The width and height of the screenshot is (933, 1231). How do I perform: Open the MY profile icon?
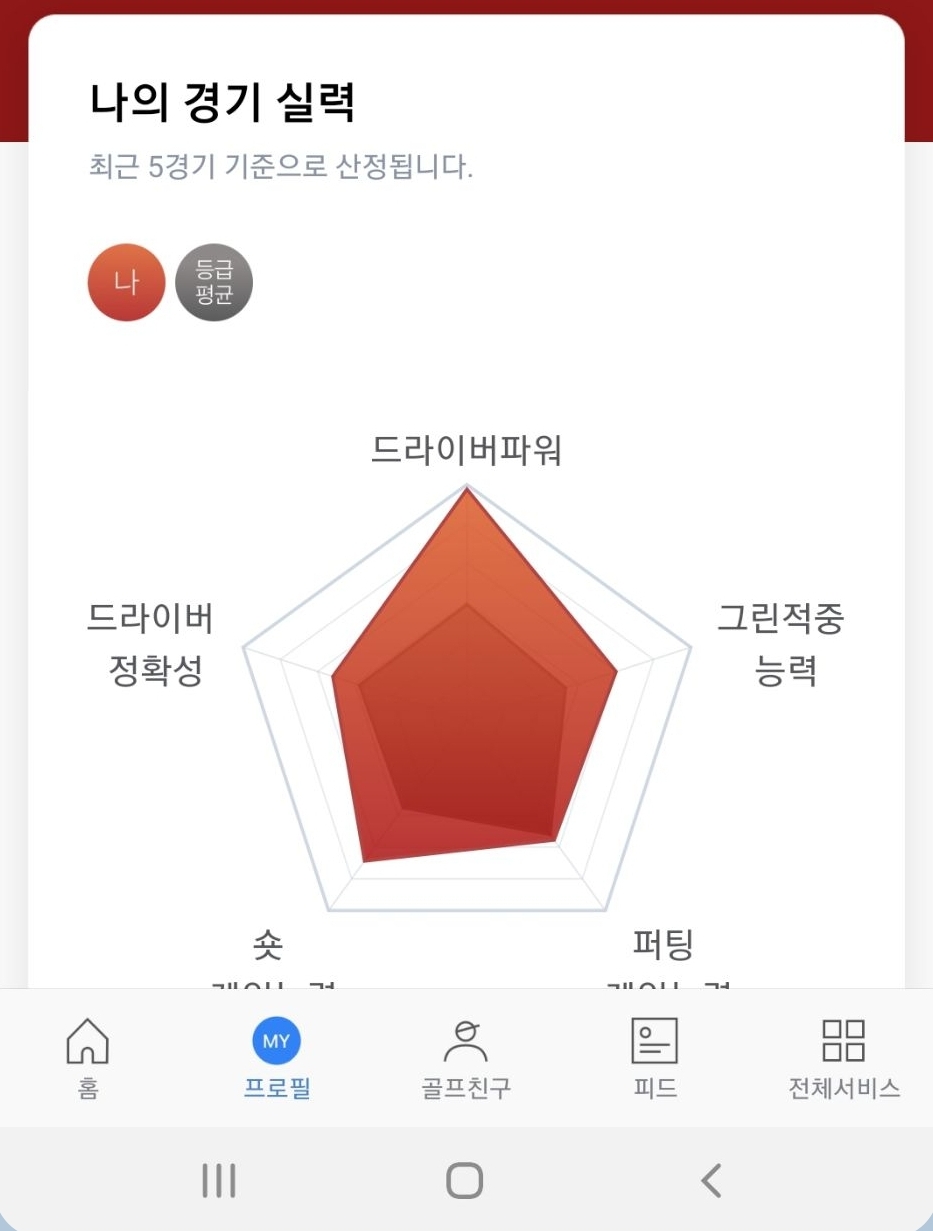[276, 1041]
